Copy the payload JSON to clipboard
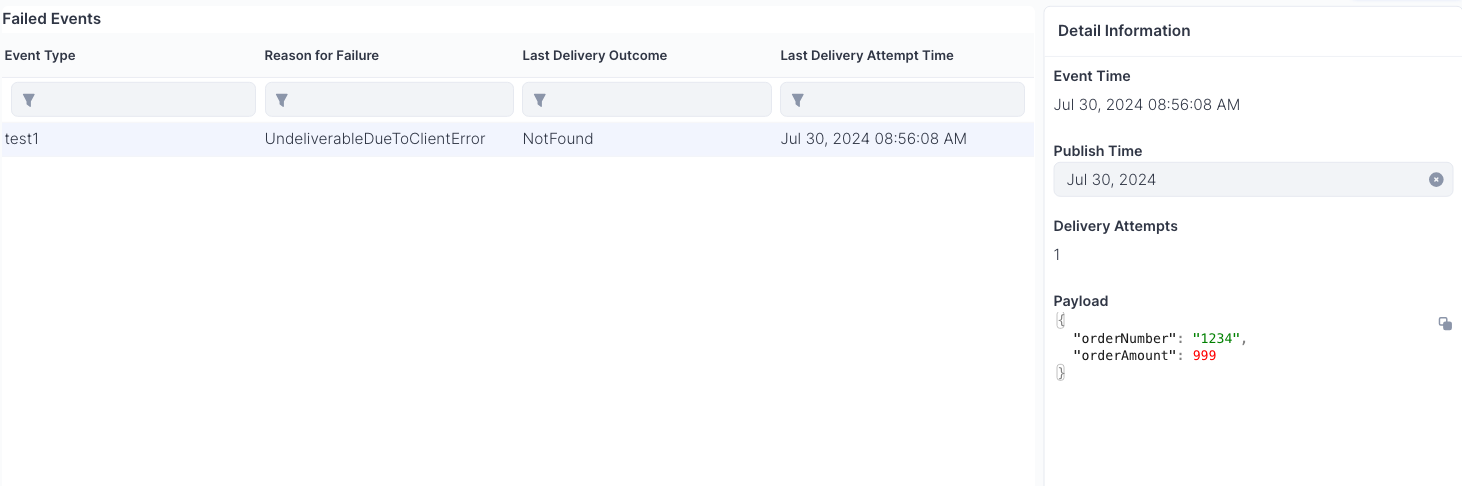Viewport: 1462px width, 486px height. coord(1445,323)
